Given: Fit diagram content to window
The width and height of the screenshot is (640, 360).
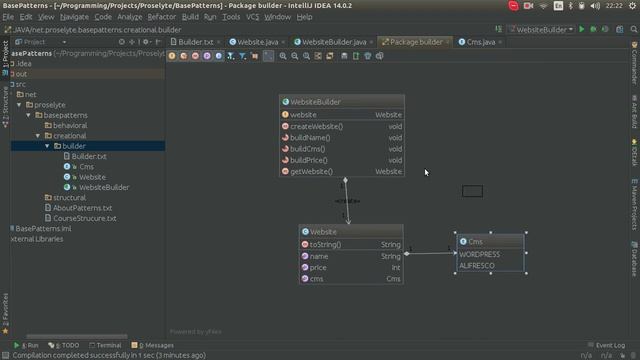Looking at the screenshot, I should pos(318,56).
